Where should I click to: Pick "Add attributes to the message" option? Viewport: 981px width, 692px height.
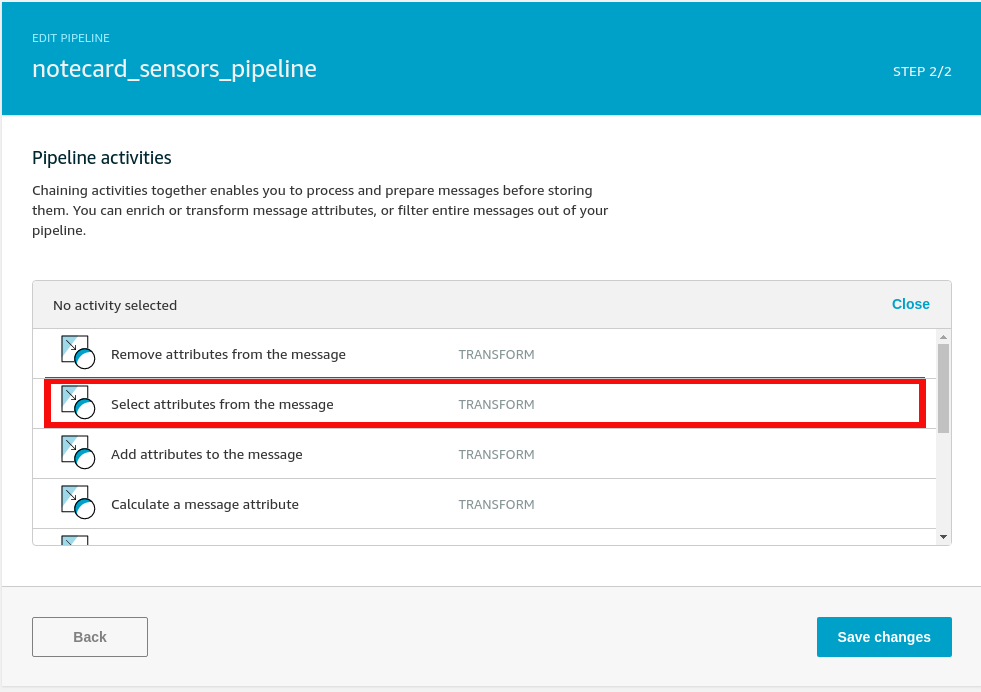(x=206, y=454)
